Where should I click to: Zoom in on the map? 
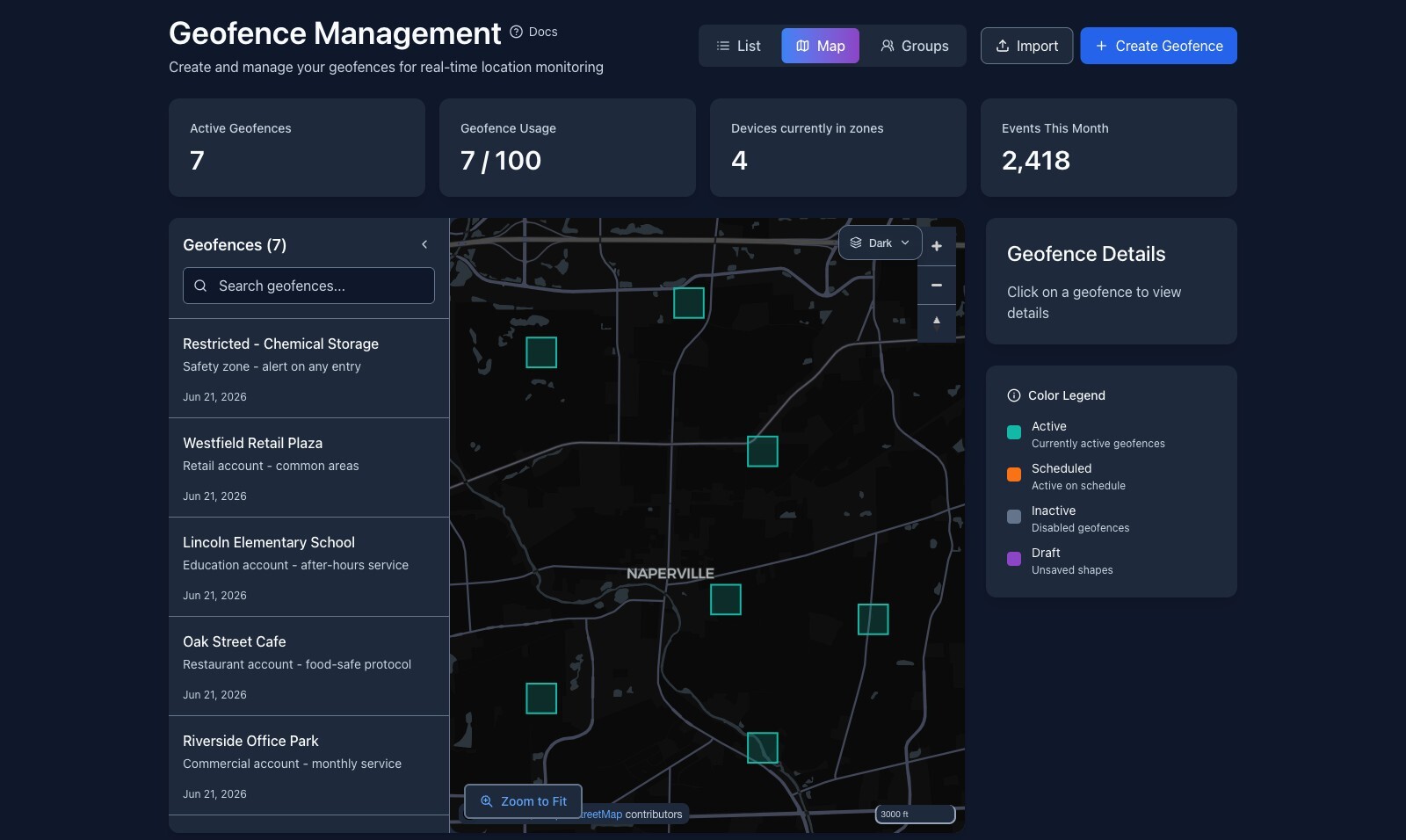(937, 246)
